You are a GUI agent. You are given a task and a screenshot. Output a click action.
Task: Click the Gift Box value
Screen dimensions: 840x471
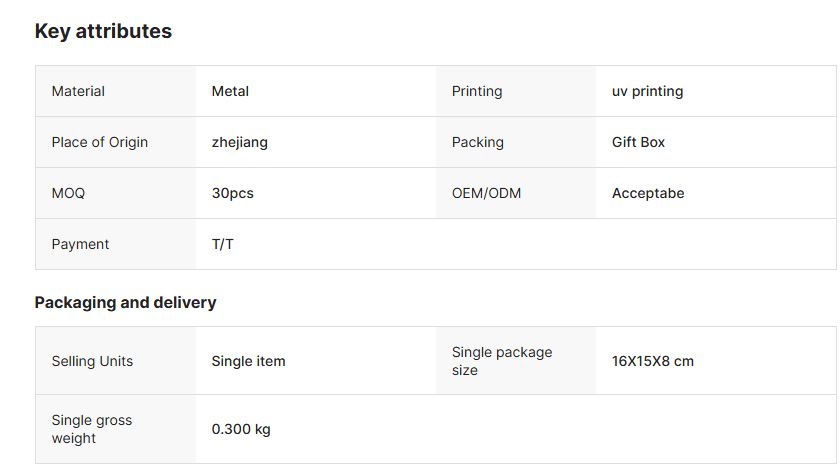click(x=638, y=142)
